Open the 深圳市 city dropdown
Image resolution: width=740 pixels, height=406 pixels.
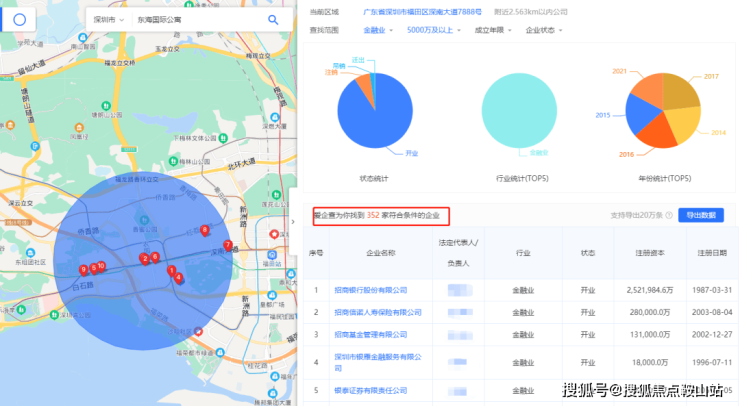point(107,19)
